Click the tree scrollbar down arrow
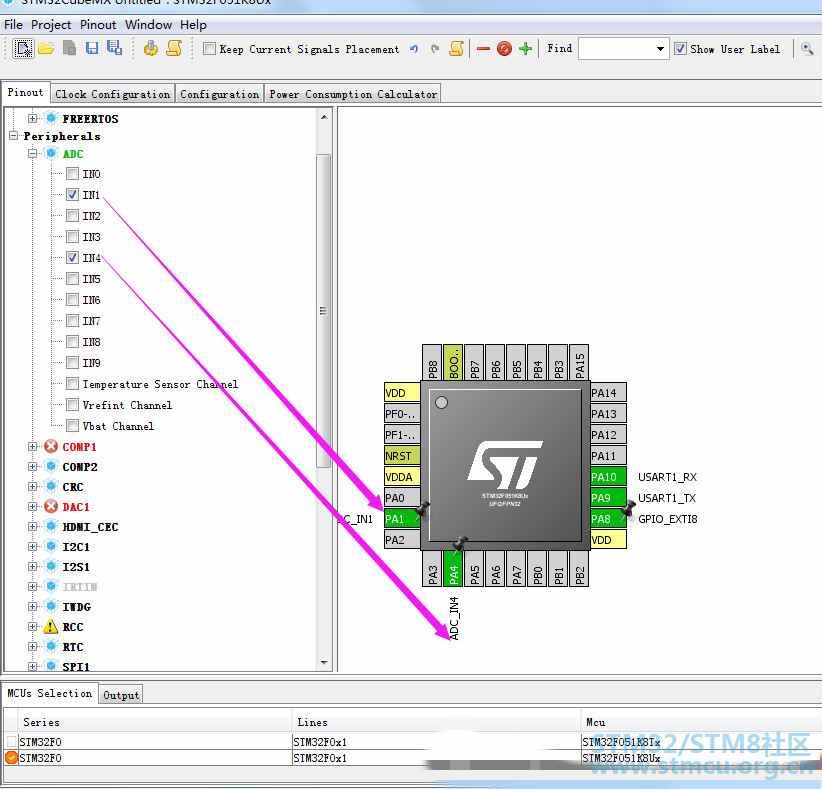Image resolution: width=822 pixels, height=789 pixels. (324, 663)
